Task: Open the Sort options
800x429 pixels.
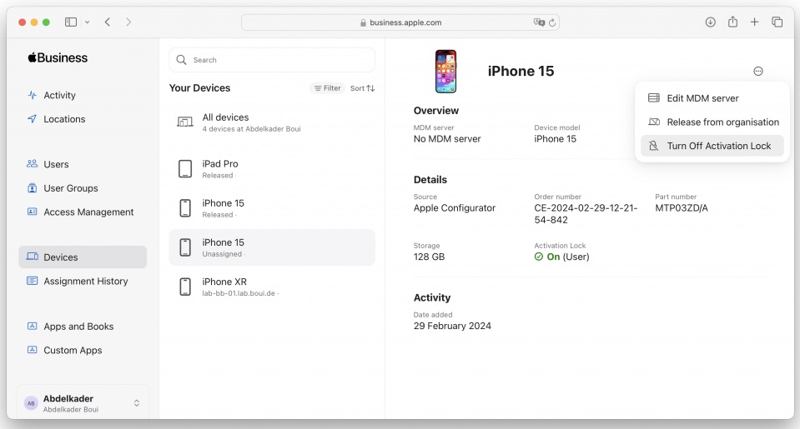Action: [362, 88]
